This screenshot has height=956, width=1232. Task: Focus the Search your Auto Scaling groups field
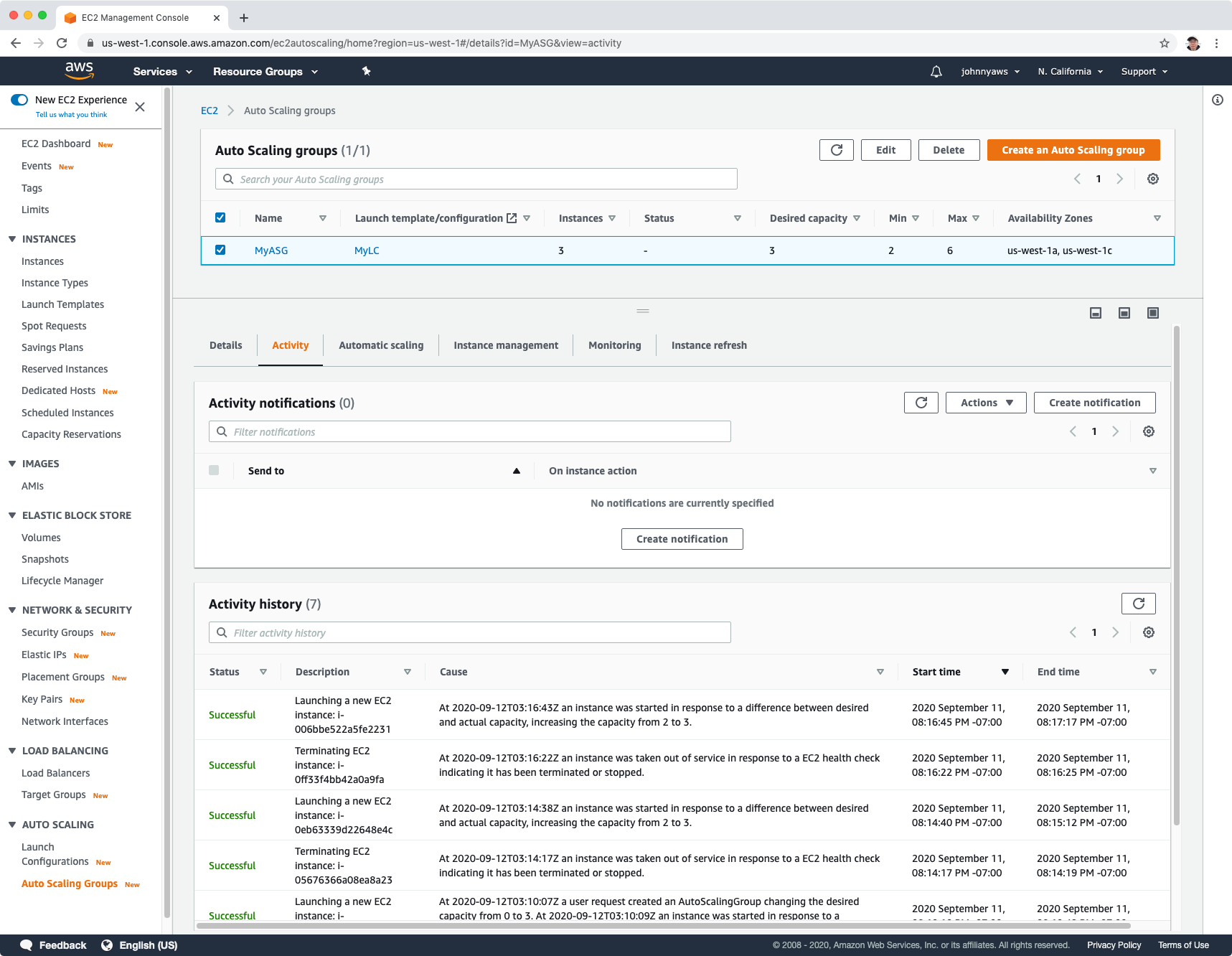(x=476, y=179)
